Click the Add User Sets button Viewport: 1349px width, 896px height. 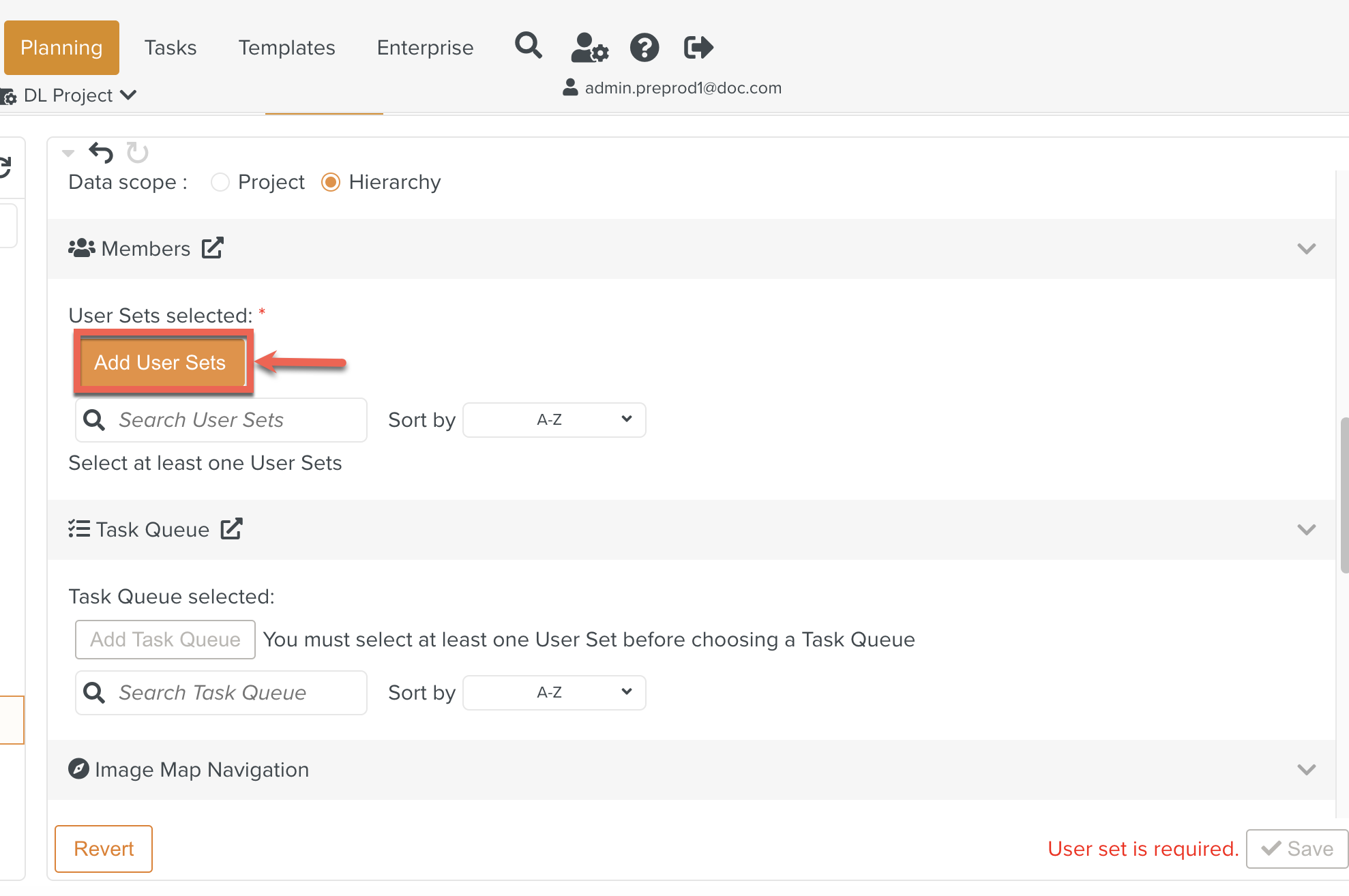click(x=161, y=363)
